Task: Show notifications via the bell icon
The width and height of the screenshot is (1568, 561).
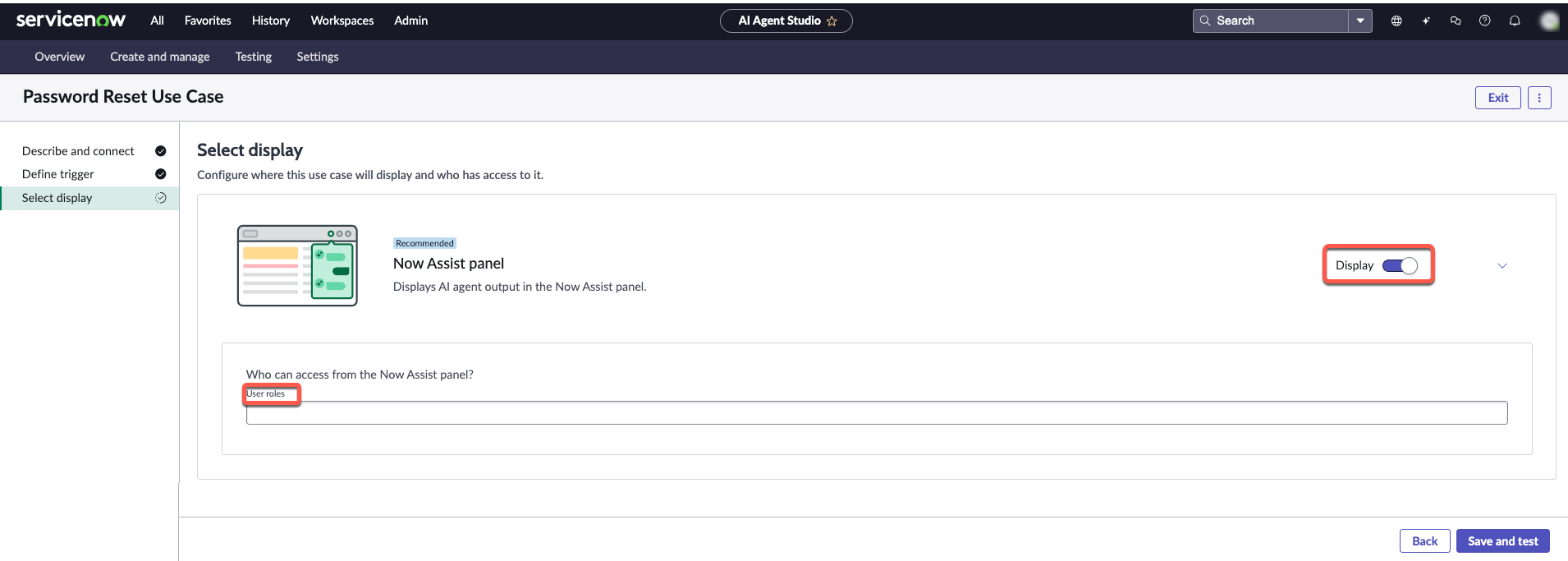Action: tap(1515, 21)
